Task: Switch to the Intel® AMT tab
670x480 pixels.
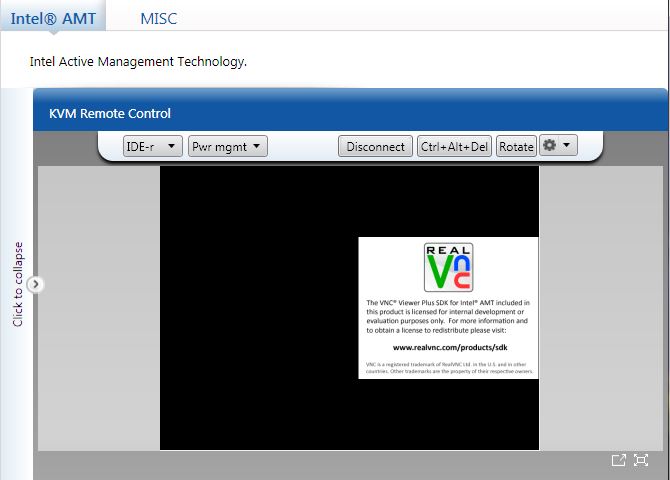Action: pos(53,17)
